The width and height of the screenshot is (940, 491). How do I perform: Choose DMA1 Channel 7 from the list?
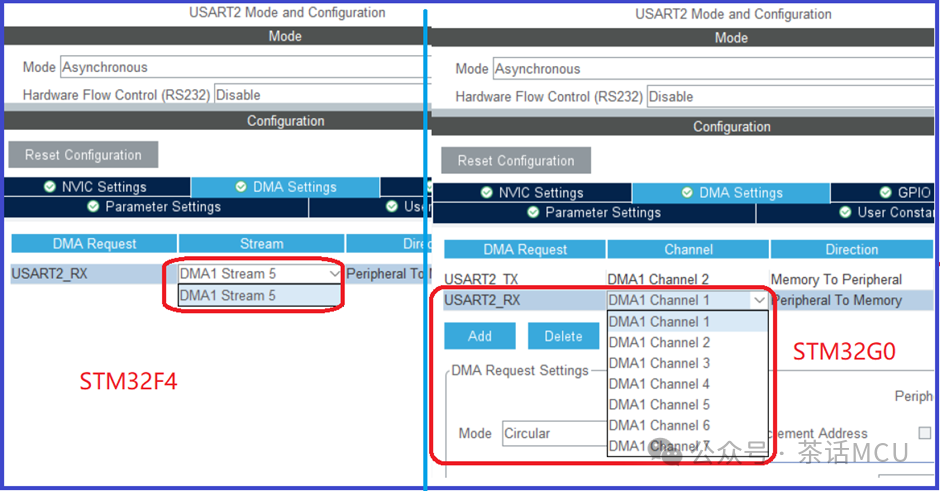[x=688, y=446]
